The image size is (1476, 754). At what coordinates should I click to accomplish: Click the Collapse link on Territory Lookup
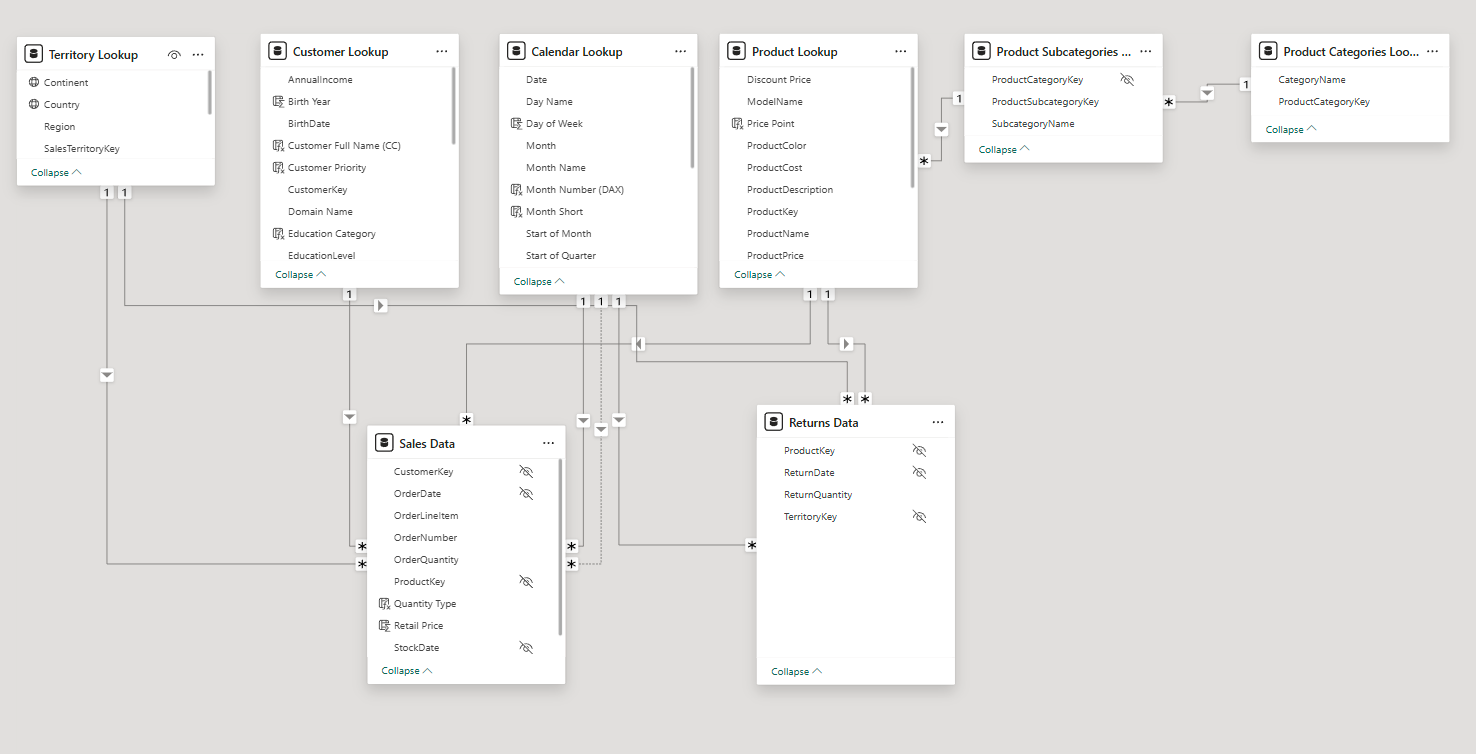[x=50, y=172]
